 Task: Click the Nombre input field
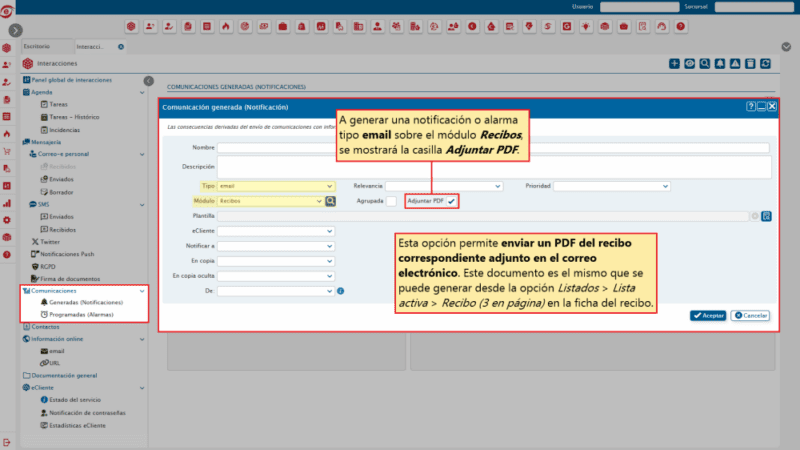point(494,148)
